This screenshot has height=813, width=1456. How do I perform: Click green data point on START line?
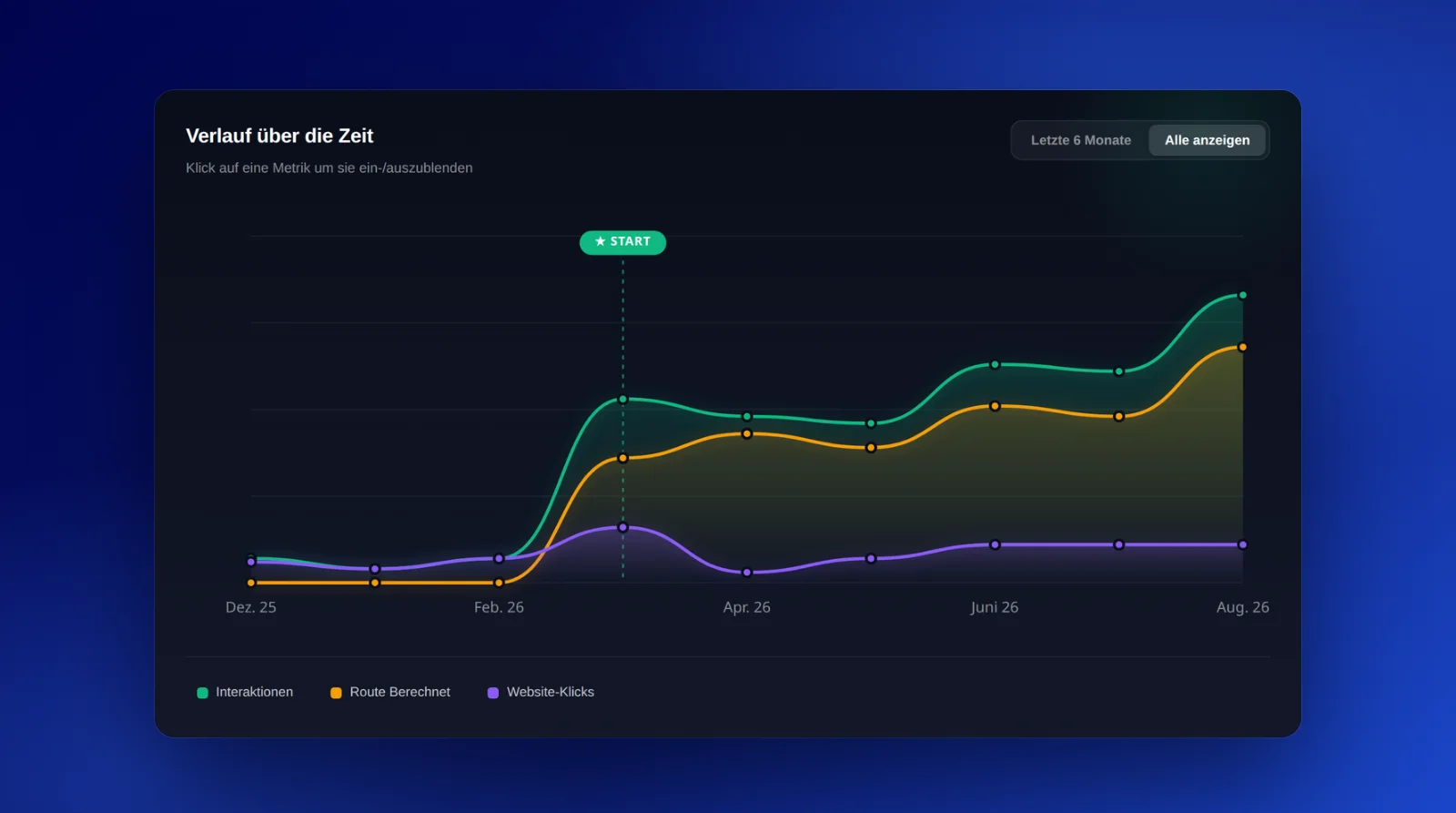[x=622, y=400]
